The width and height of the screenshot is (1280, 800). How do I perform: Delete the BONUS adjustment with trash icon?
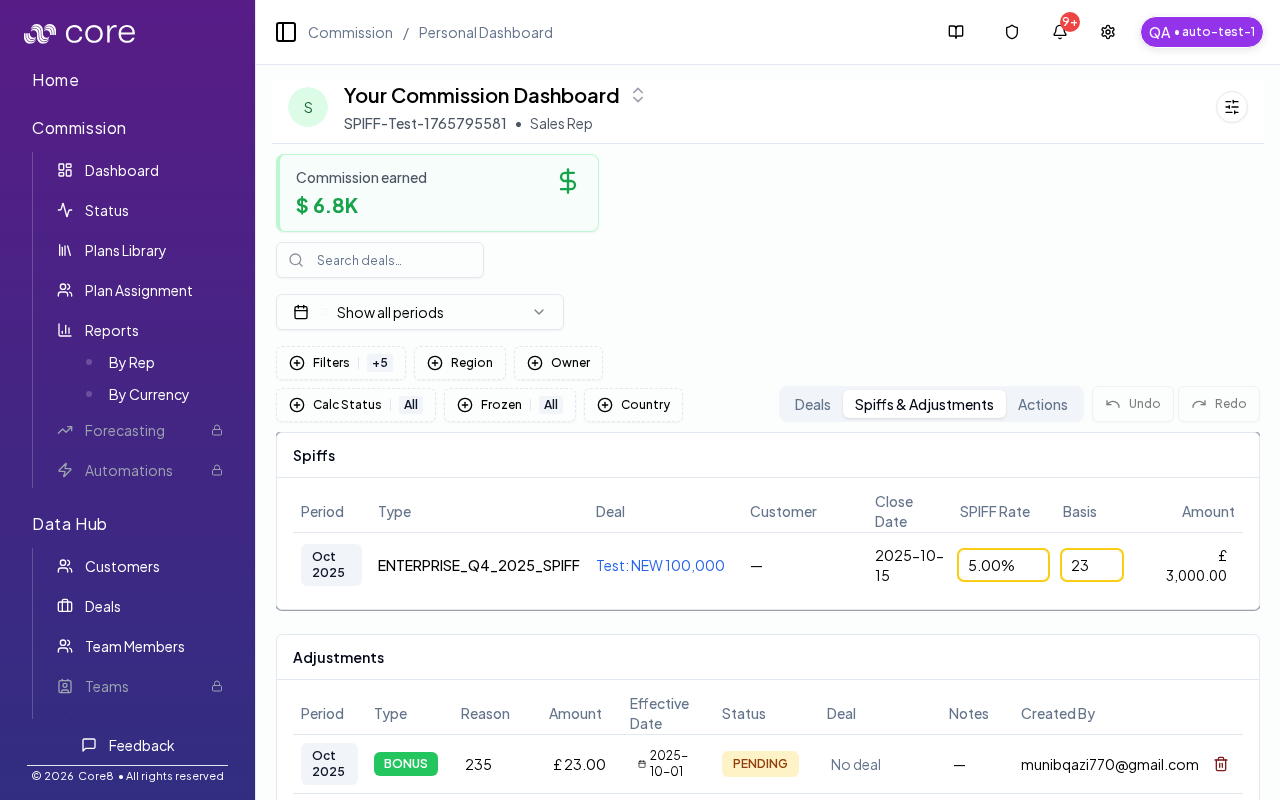pyautogui.click(x=1220, y=764)
